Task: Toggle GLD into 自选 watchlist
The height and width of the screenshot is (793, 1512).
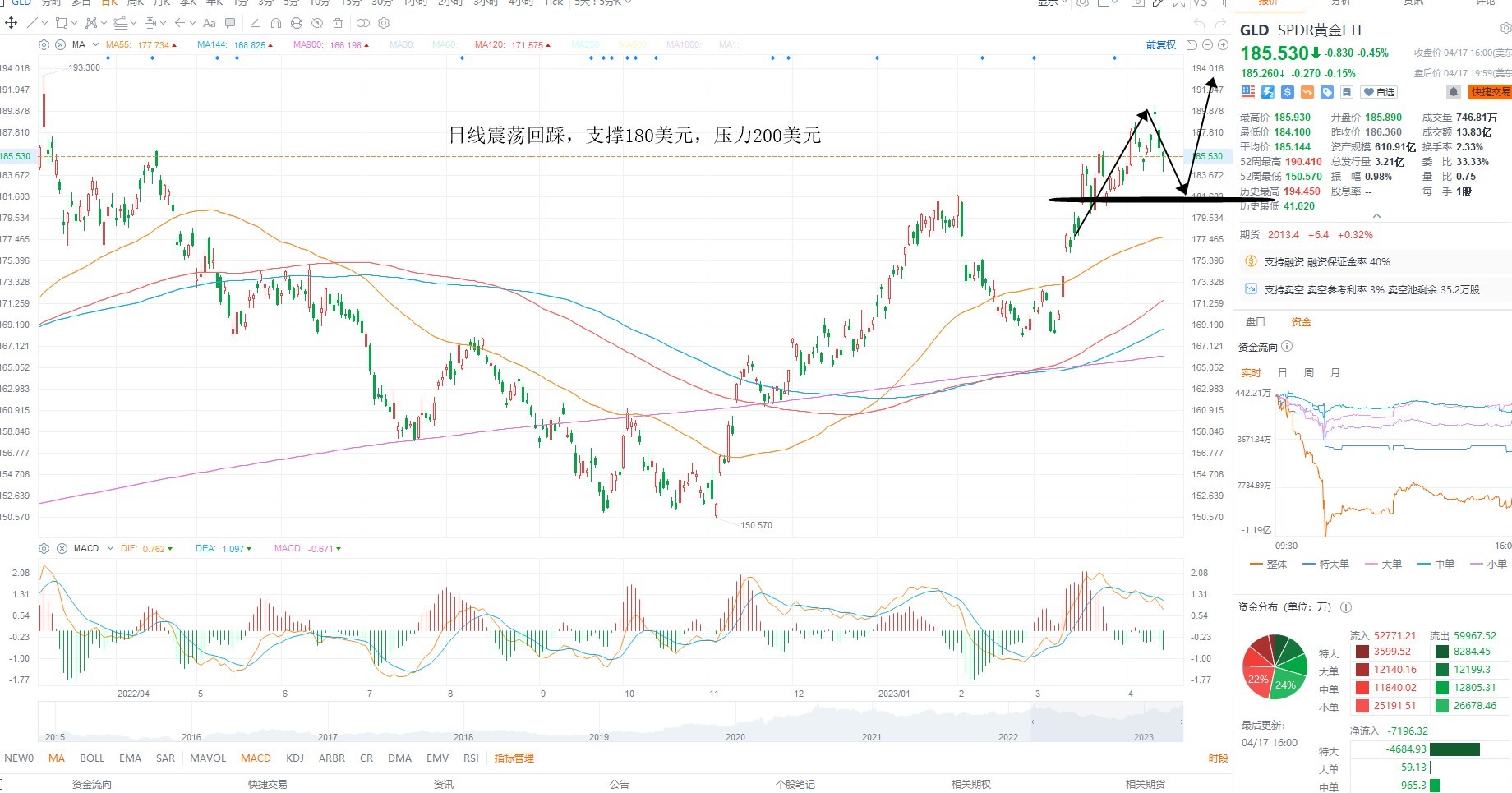Action: click(1378, 92)
